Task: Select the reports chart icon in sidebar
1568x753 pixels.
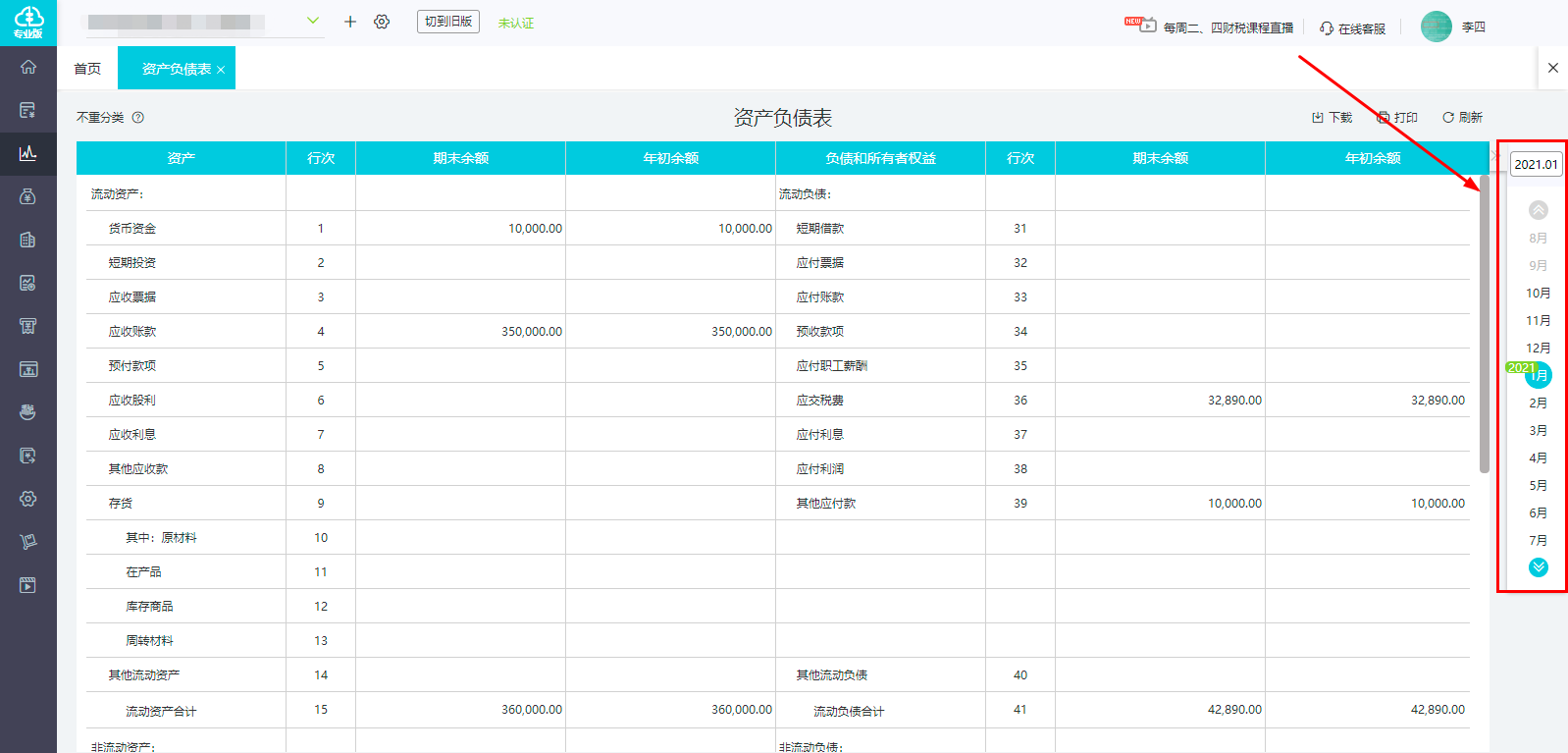Action: (28, 153)
